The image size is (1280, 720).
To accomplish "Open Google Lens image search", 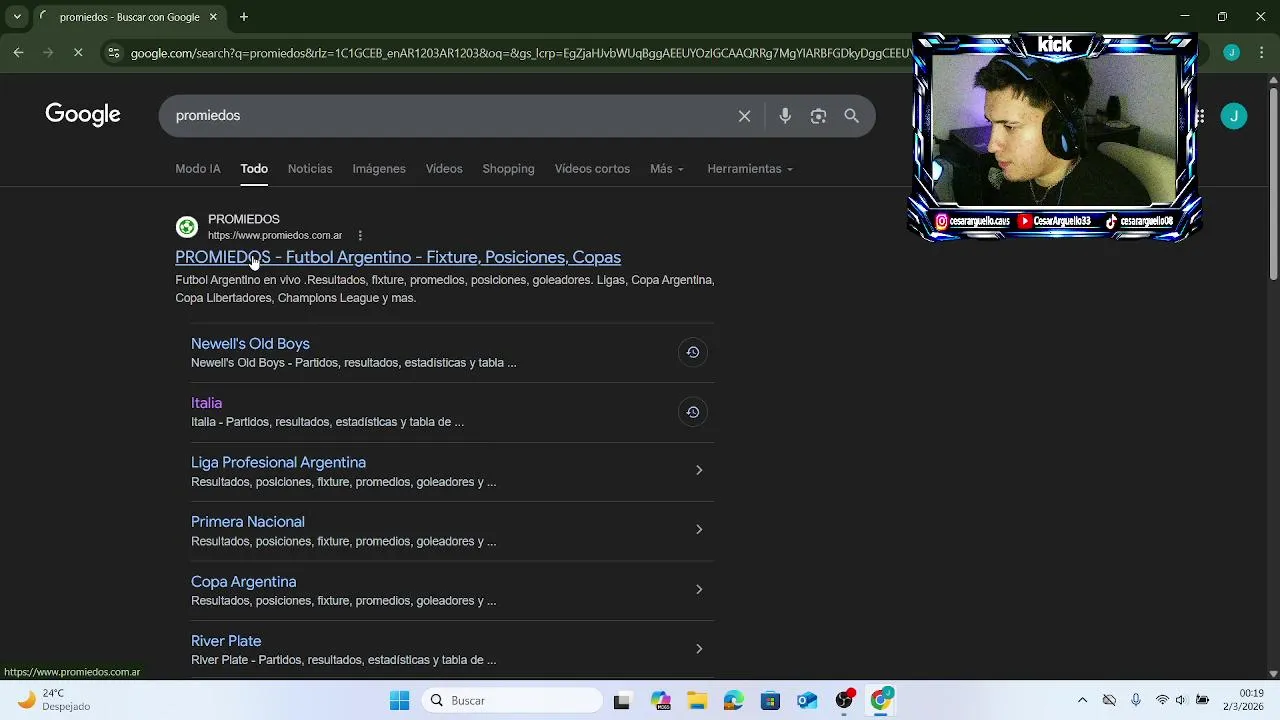I will 818,116.
